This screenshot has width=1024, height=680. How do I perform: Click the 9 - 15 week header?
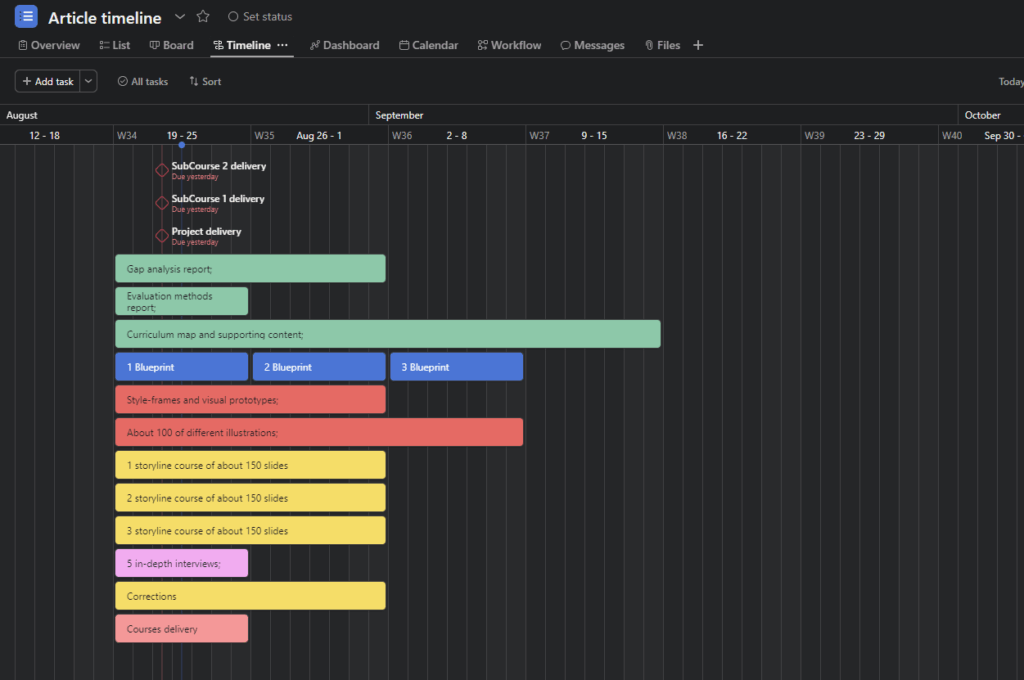tap(594, 135)
